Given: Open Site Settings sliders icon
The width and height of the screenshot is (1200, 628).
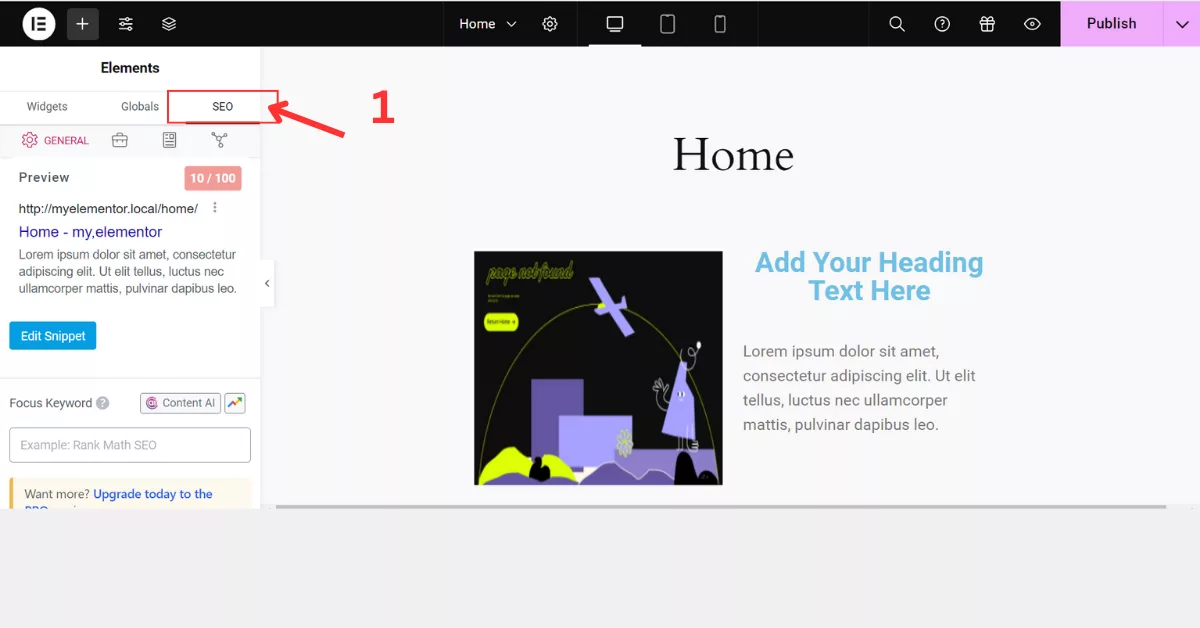Looking at the screenshot, I should [126, 24].
